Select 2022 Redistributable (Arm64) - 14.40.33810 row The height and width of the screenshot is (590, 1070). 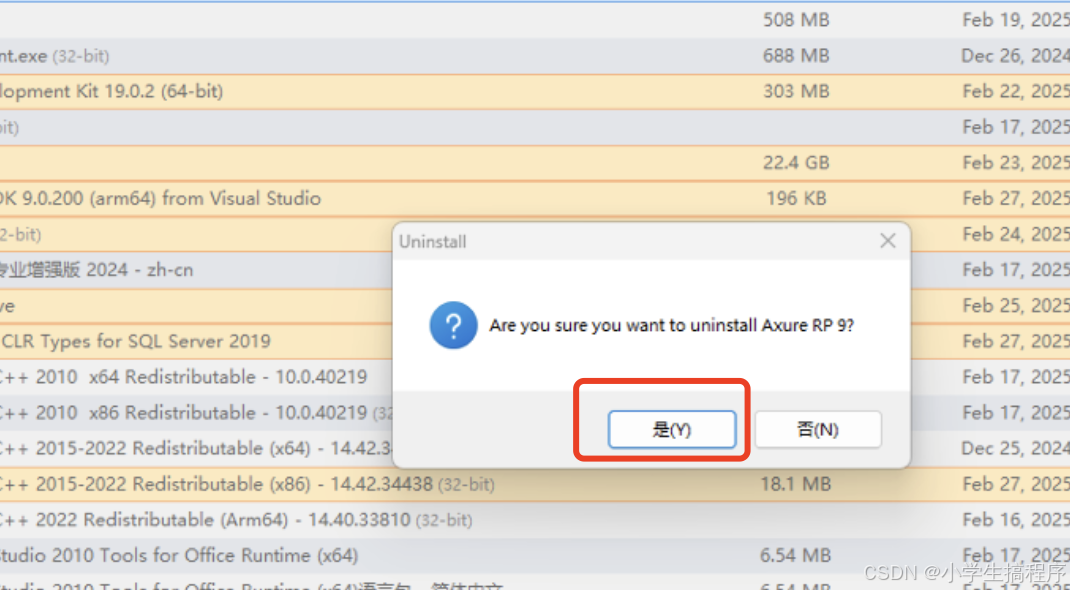pyautogui.click(x=535, y=520)
